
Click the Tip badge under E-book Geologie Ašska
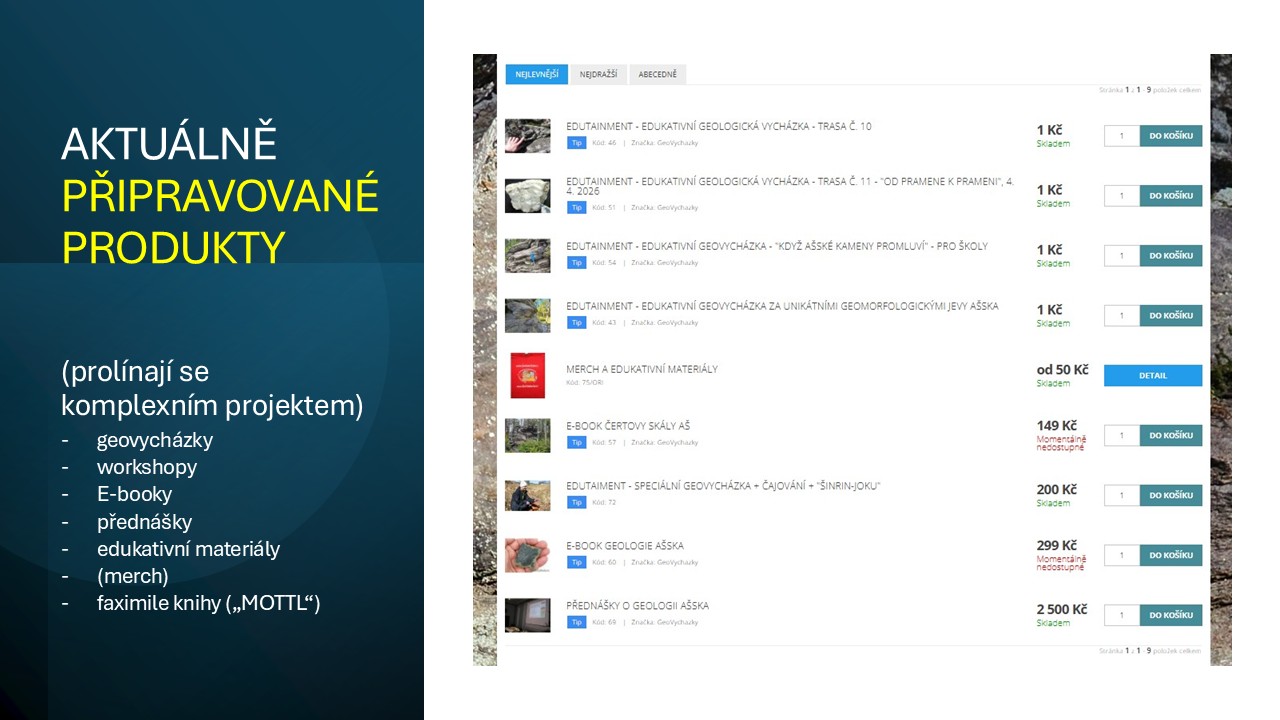click(576, 562)
